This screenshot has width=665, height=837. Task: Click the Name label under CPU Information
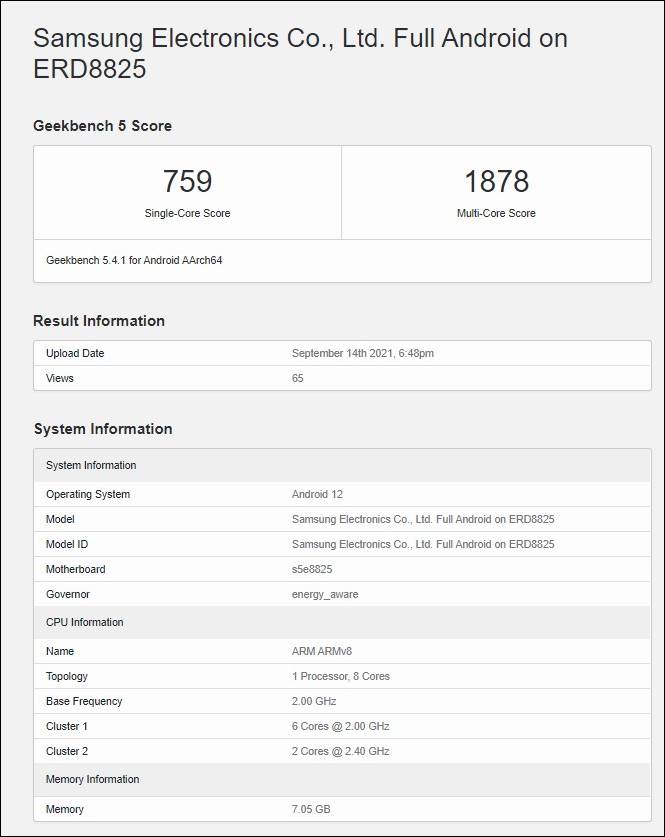click(x=60, y=651)
